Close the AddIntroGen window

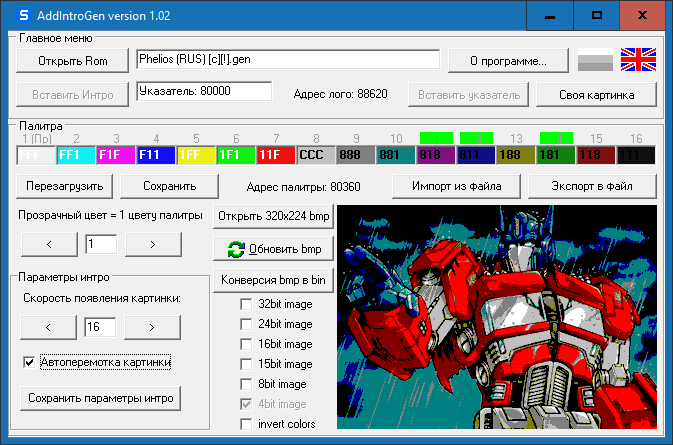click(x=643, y=16)
